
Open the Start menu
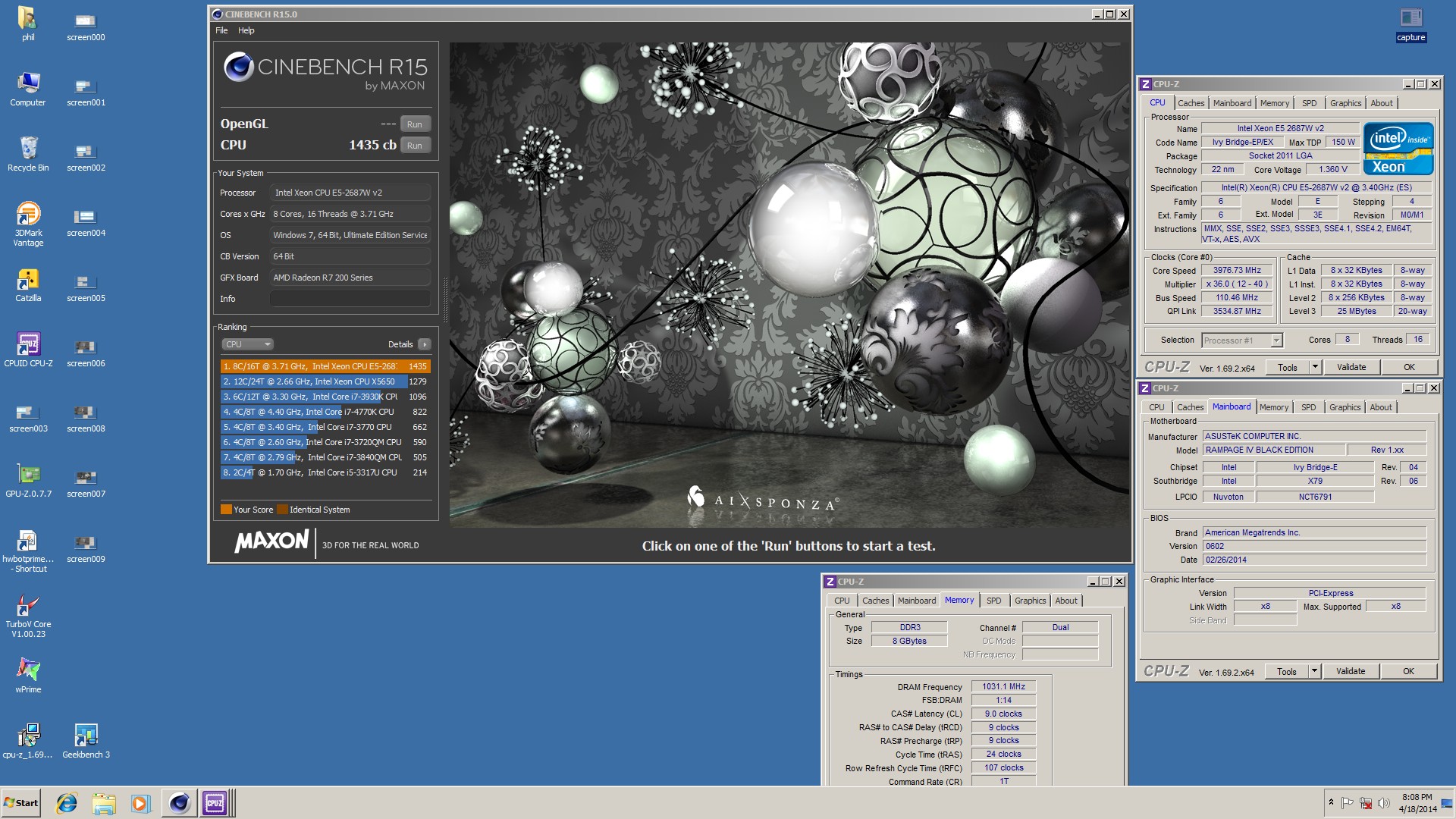click(x=20, y=803)
